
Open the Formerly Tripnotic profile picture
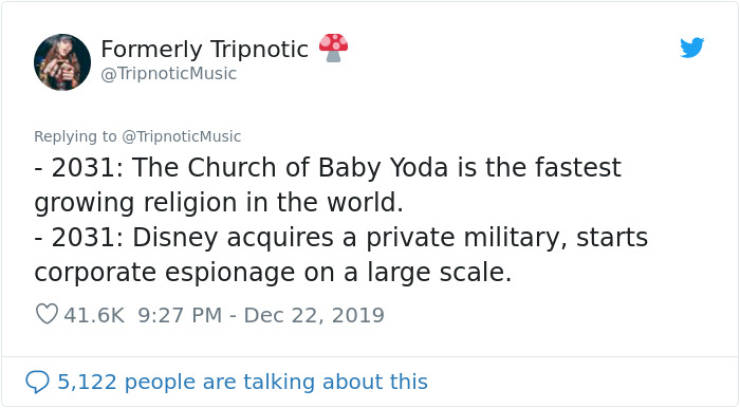pyautogui.click(x=63, y=62)
